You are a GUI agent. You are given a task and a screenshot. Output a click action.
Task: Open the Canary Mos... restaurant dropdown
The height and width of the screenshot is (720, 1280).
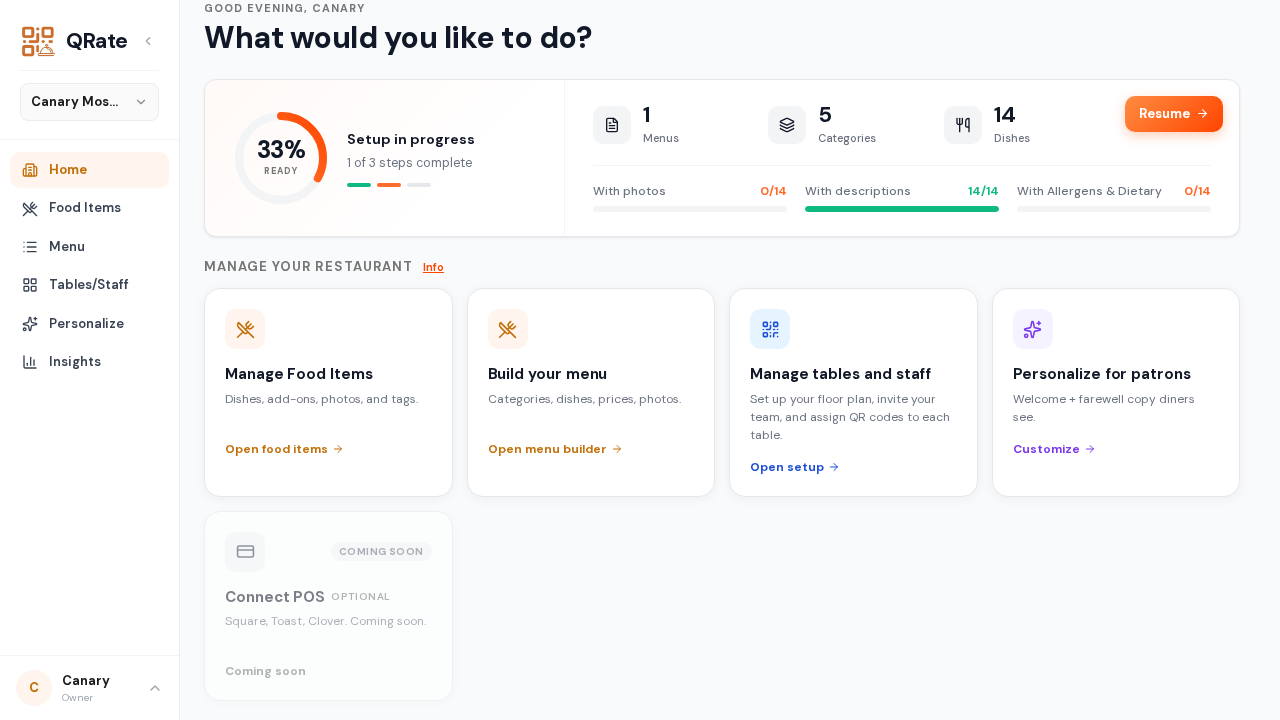click(x=89, y=102)
